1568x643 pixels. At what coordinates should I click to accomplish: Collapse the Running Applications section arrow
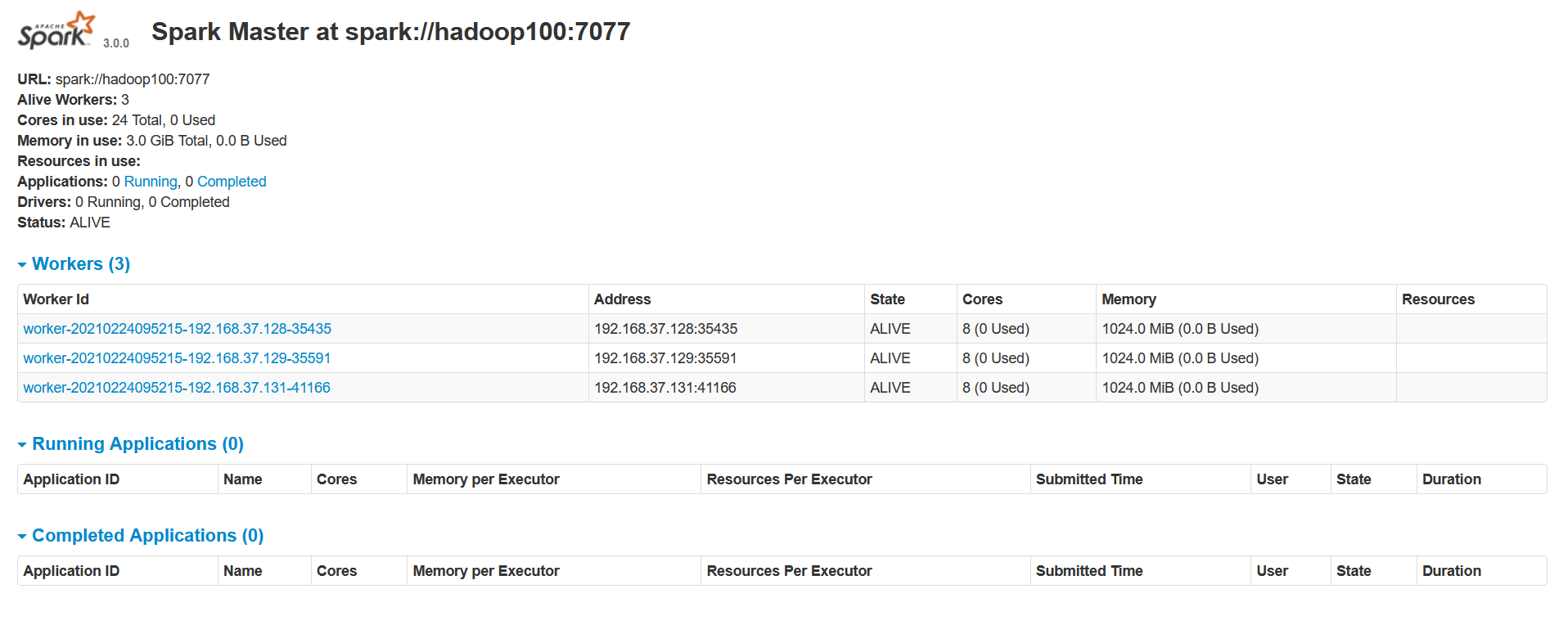[22, 445]
